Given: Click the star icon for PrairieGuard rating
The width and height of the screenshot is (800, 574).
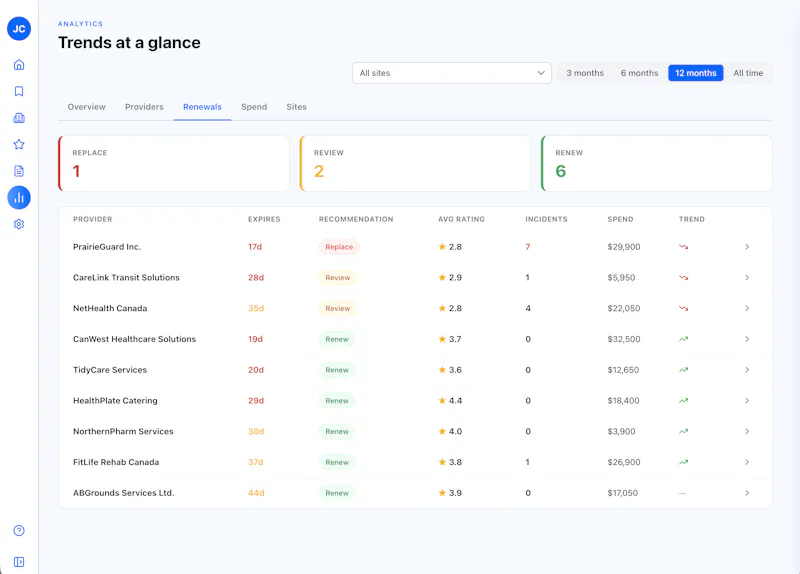Looking at the screenshot, I should 442,247.
